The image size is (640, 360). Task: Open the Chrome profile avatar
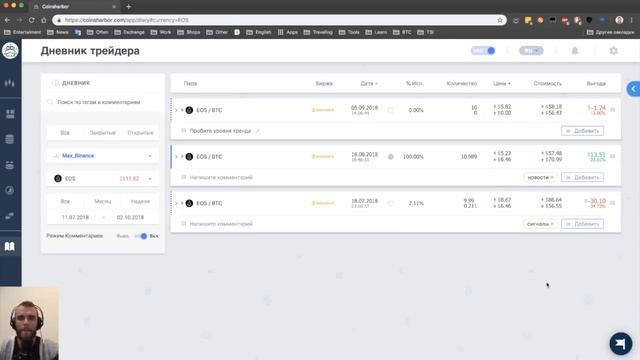tap(619, 20)
